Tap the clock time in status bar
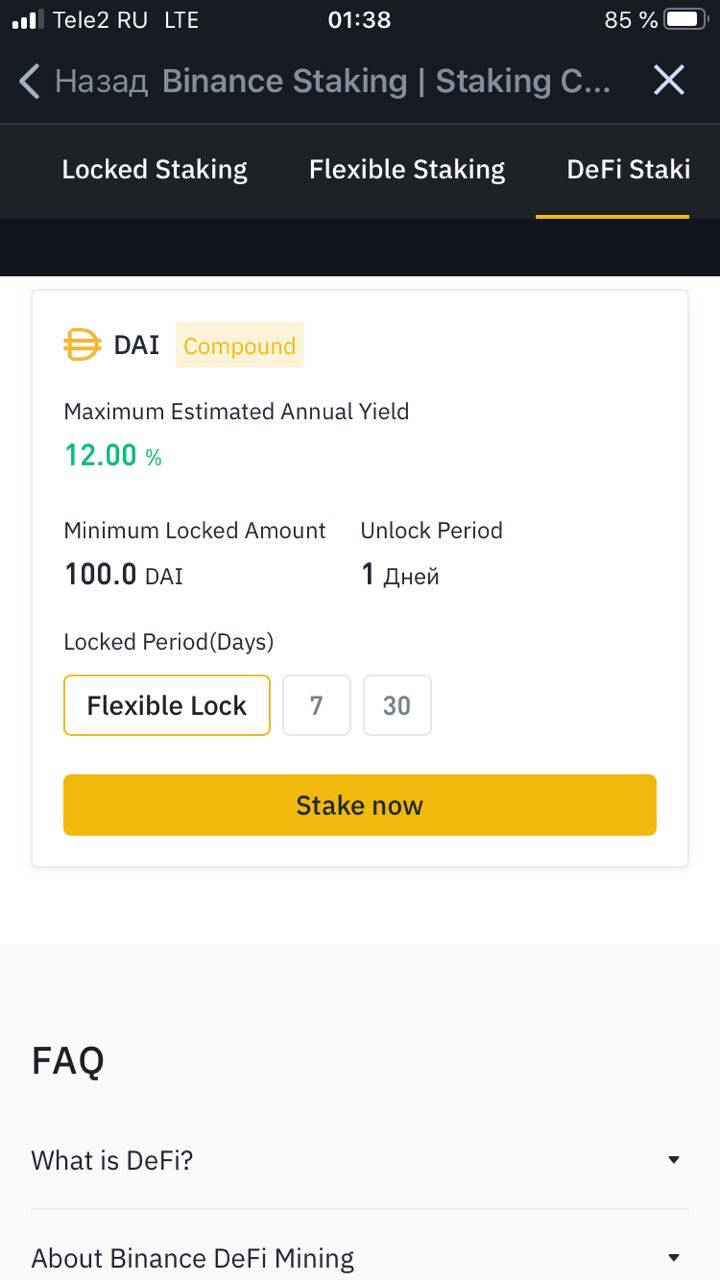 pos(359,20)
